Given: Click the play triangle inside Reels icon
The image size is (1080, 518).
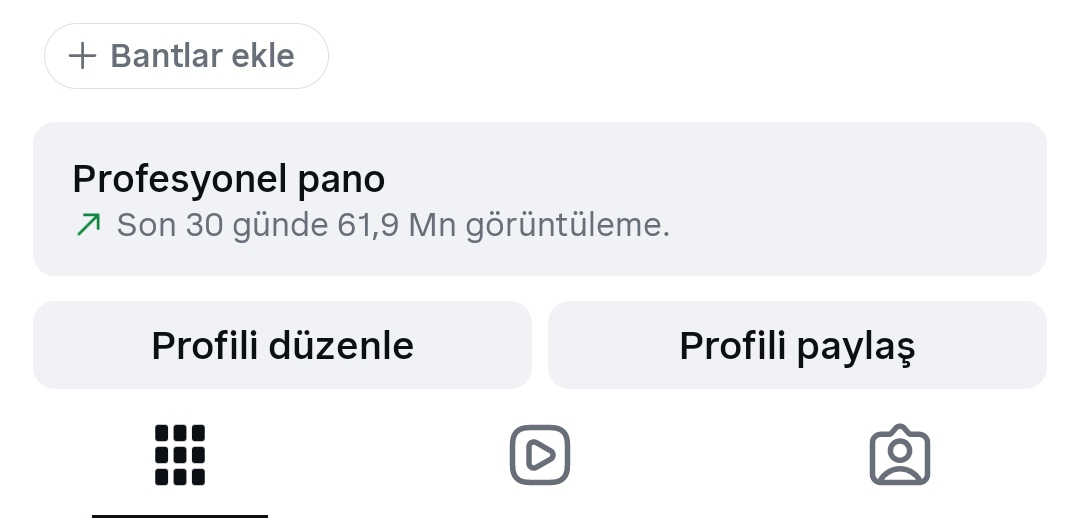Looking at the screenshot, I should [541, 455].
